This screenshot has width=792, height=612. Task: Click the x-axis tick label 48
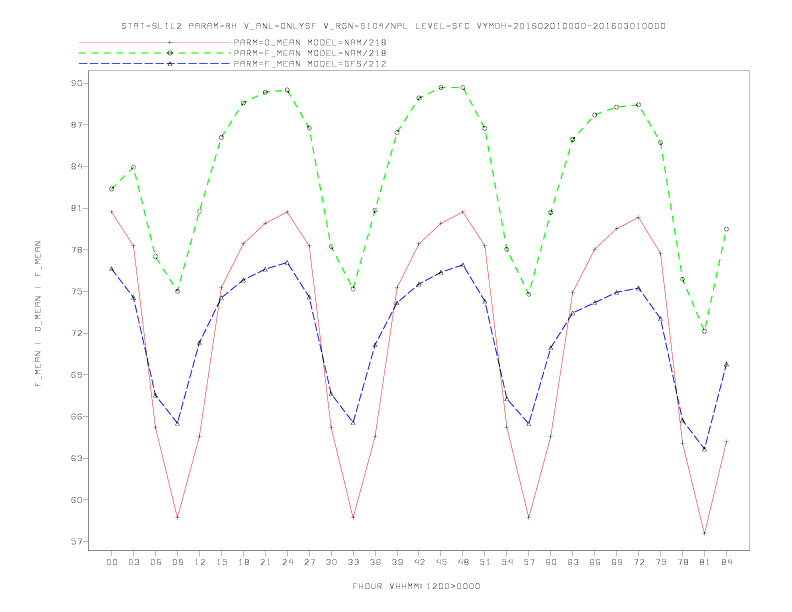(x=463, y=562)
